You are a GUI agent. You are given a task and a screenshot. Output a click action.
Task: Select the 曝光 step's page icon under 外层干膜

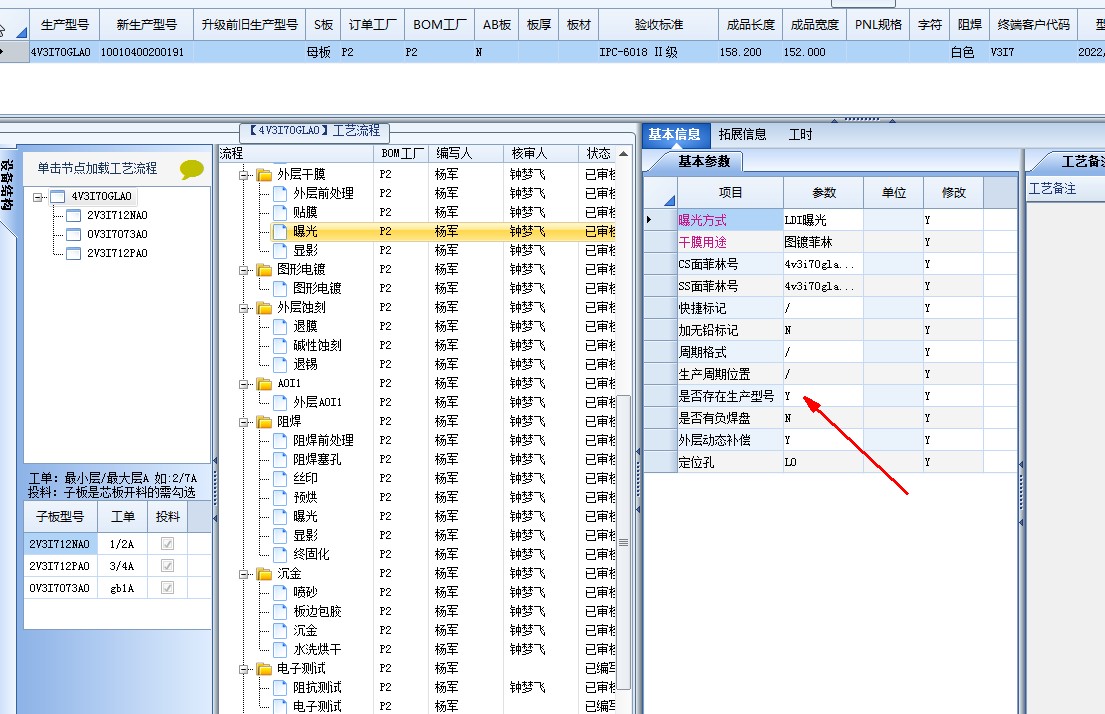click(280, 231)
